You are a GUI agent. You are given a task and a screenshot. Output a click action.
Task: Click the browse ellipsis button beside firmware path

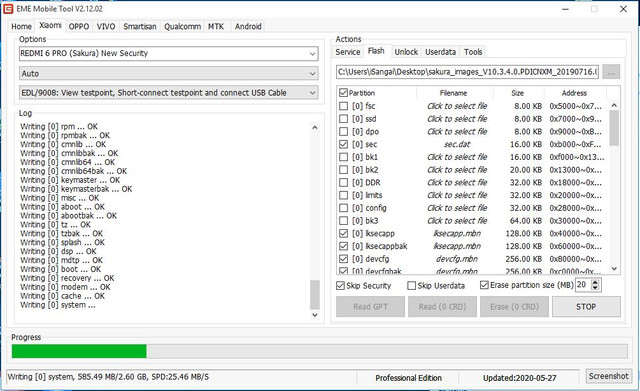(x=611, y=72)
